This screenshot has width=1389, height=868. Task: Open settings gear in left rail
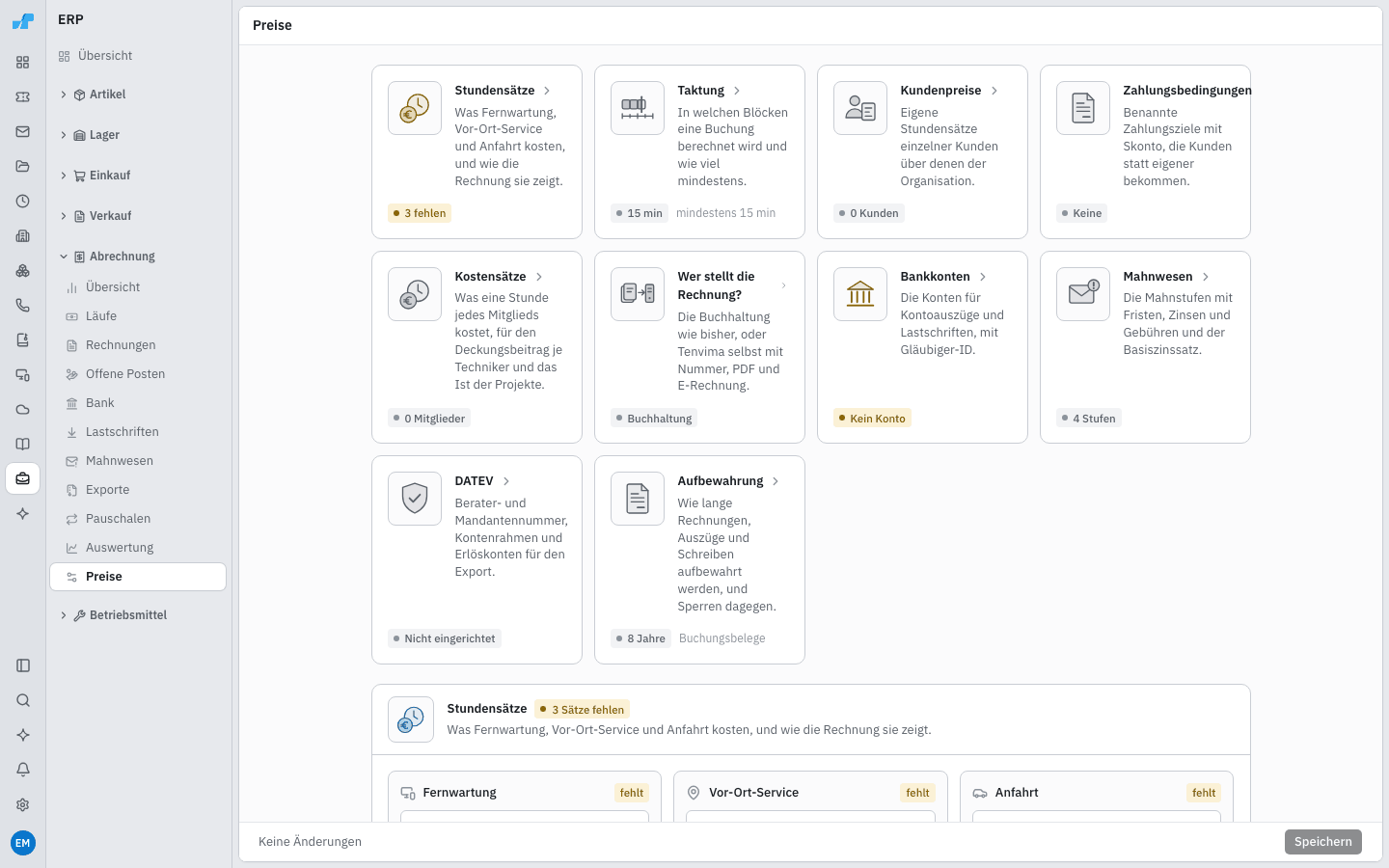pos(23,804)
